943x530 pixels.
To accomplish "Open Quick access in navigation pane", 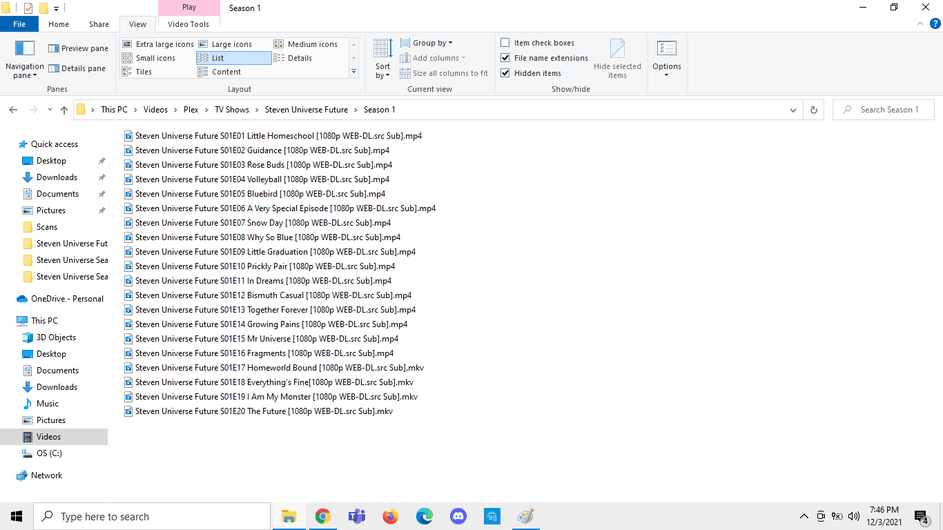I will [x=54, y=144].
